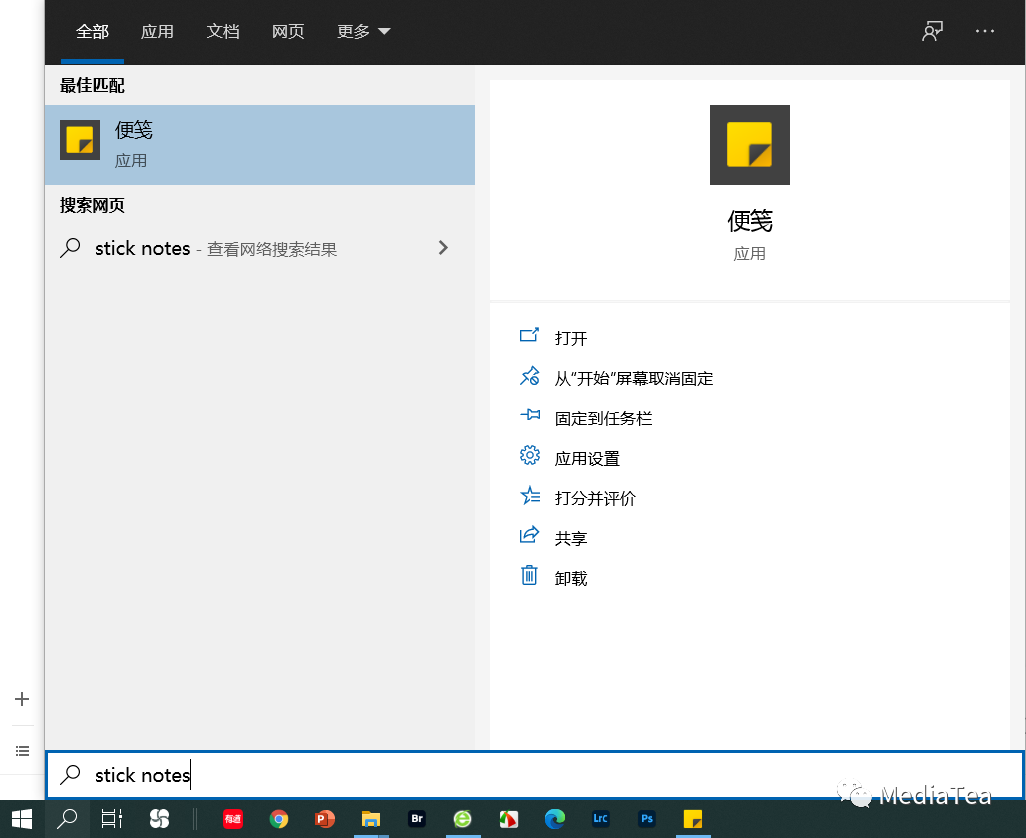This screenshot has width=1026, height=838.
Task: Click the magnifier icon in search box
Action: tap(70, 775)
